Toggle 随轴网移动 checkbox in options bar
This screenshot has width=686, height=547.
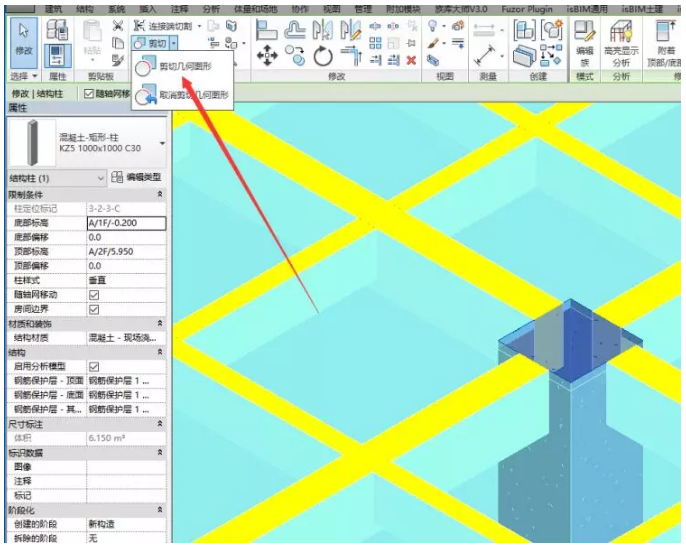click(x=89, y=93)
